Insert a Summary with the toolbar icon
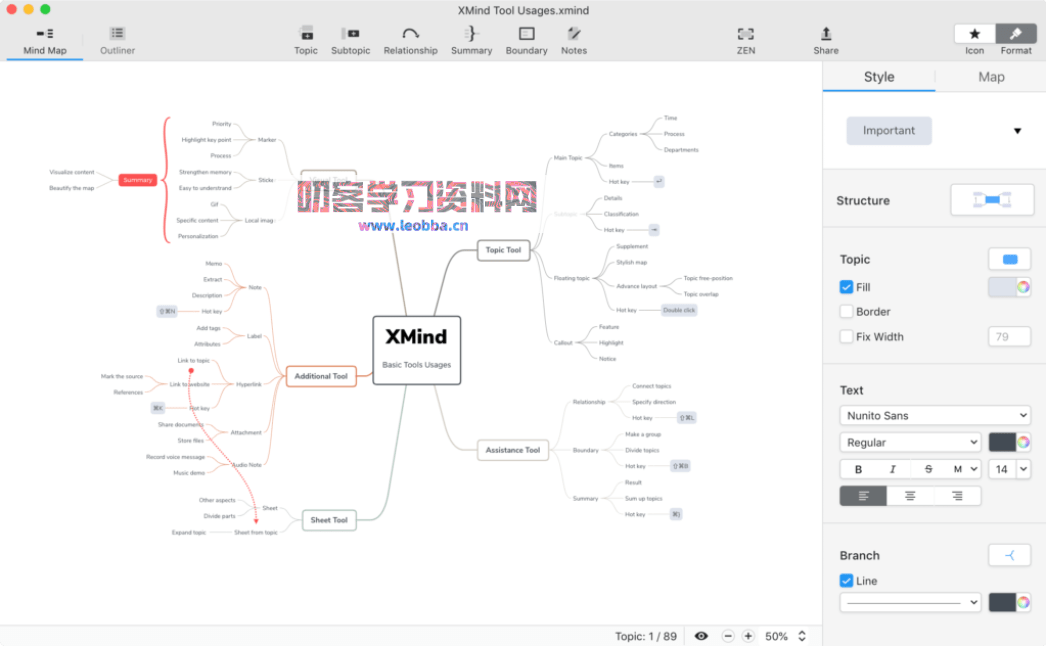 coord(471,37)
